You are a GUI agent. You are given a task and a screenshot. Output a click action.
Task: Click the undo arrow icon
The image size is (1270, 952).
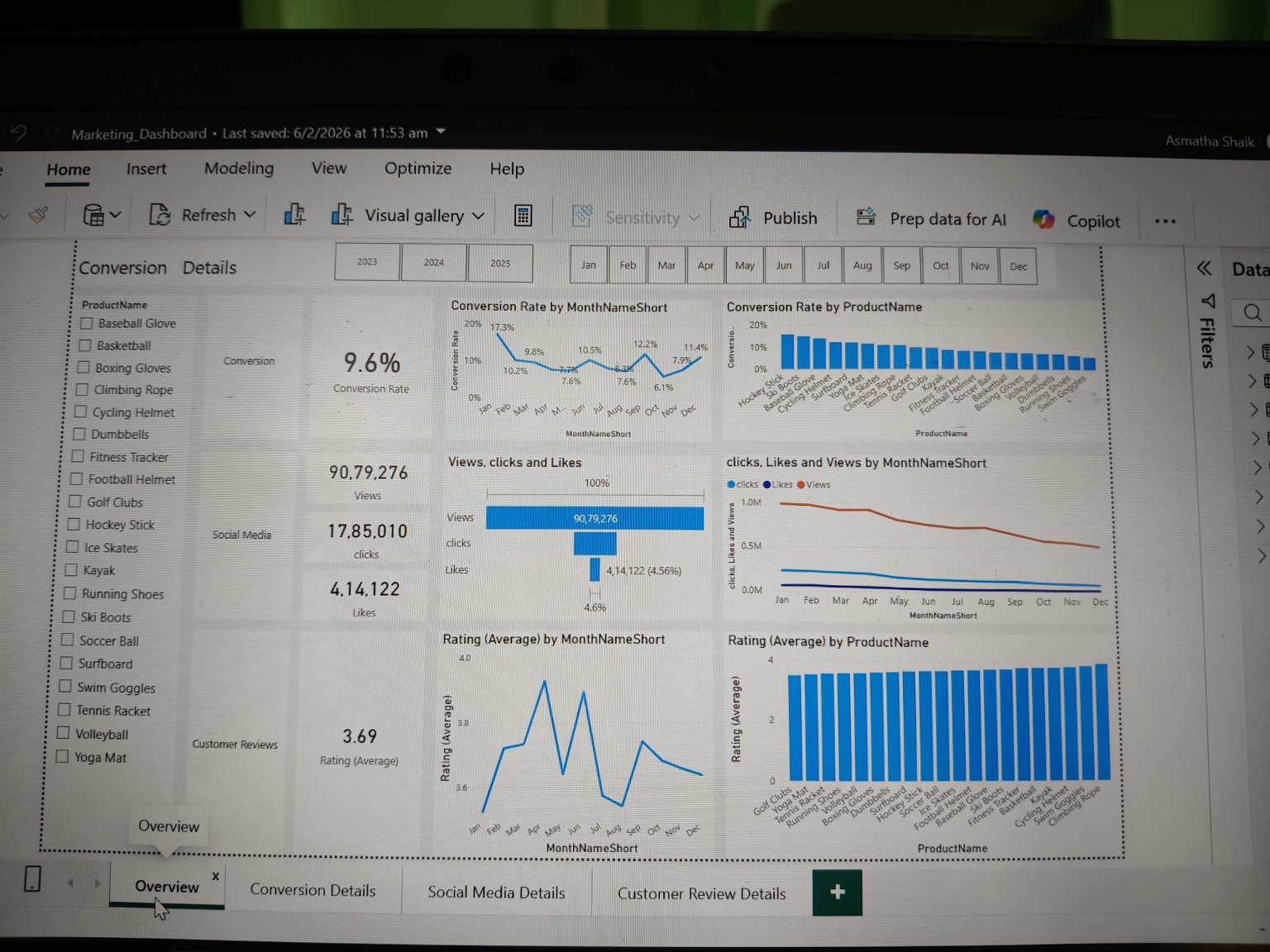19,132
